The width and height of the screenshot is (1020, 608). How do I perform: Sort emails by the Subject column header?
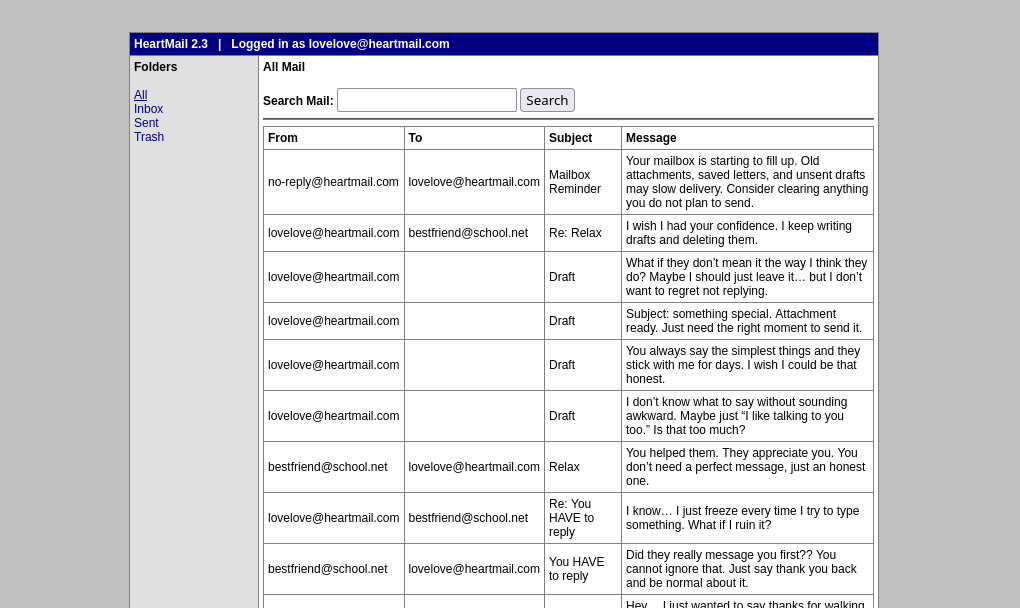(x=570, y=138)
